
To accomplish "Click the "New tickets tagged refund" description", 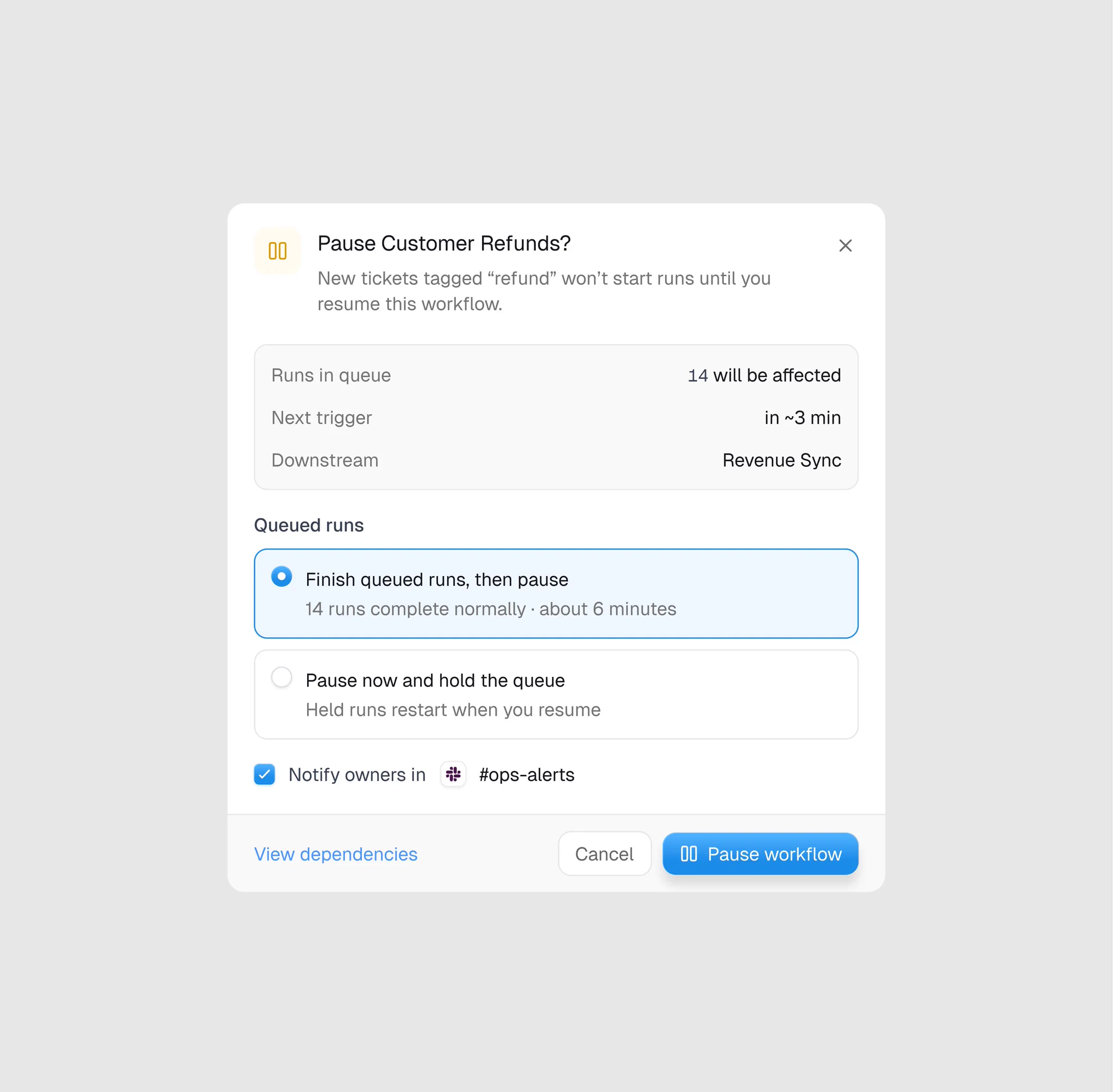I will coord(544,291).
